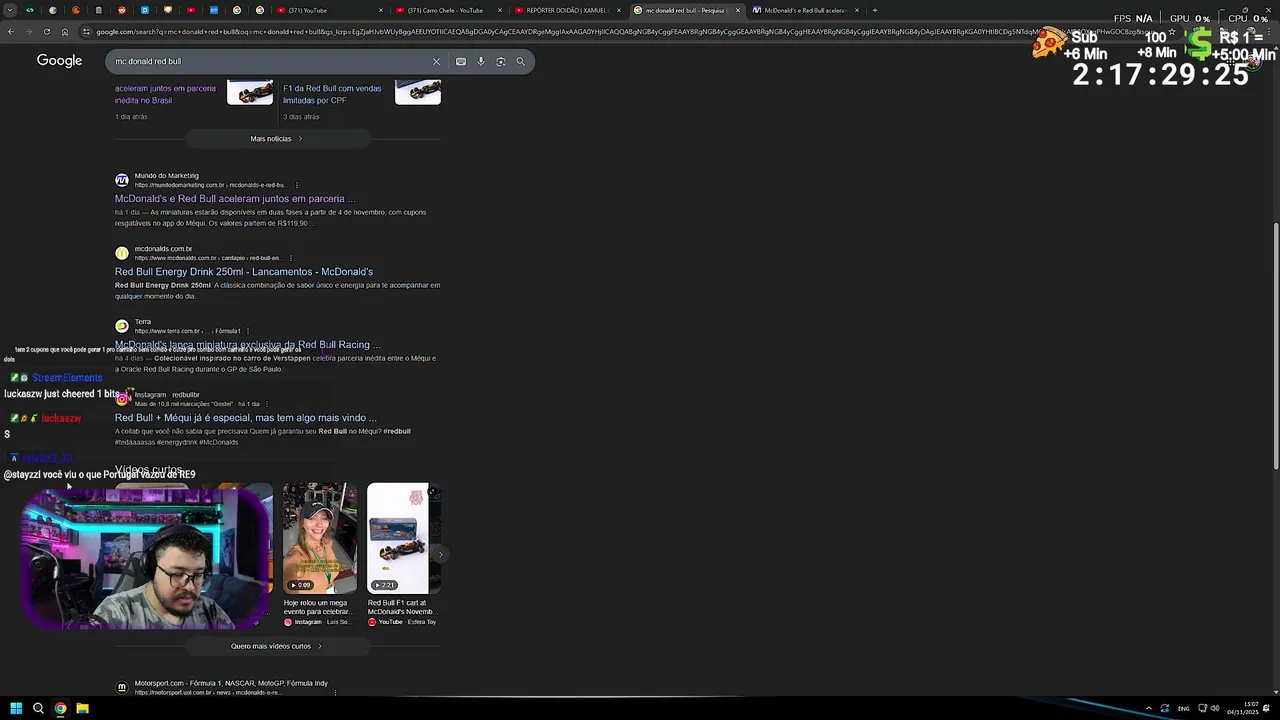Open McDonald's lança miniatura exclusiva Red Bull link
The height and width of the screenshot is (720, 1280).
[247, 345]
